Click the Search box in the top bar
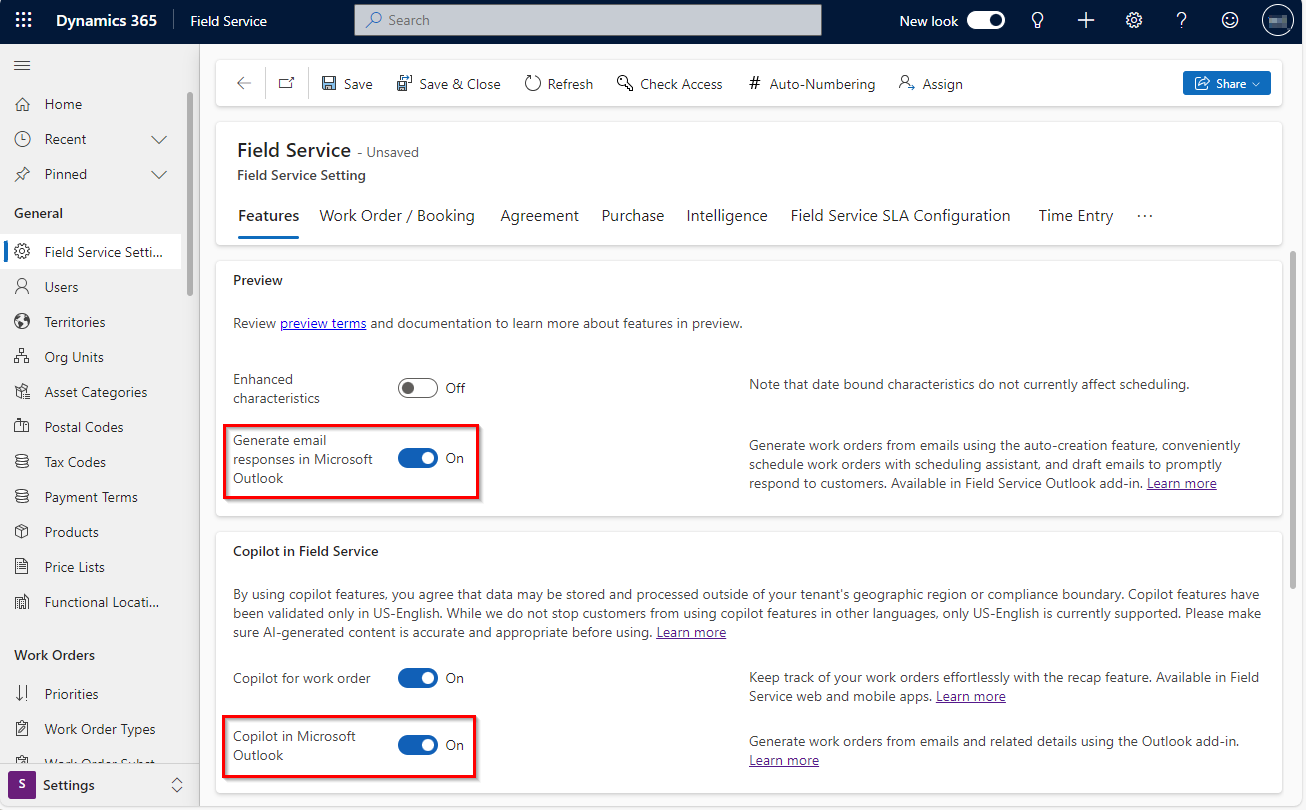Viewport: 1306px width, 810px height. click(x=588, y=20)
